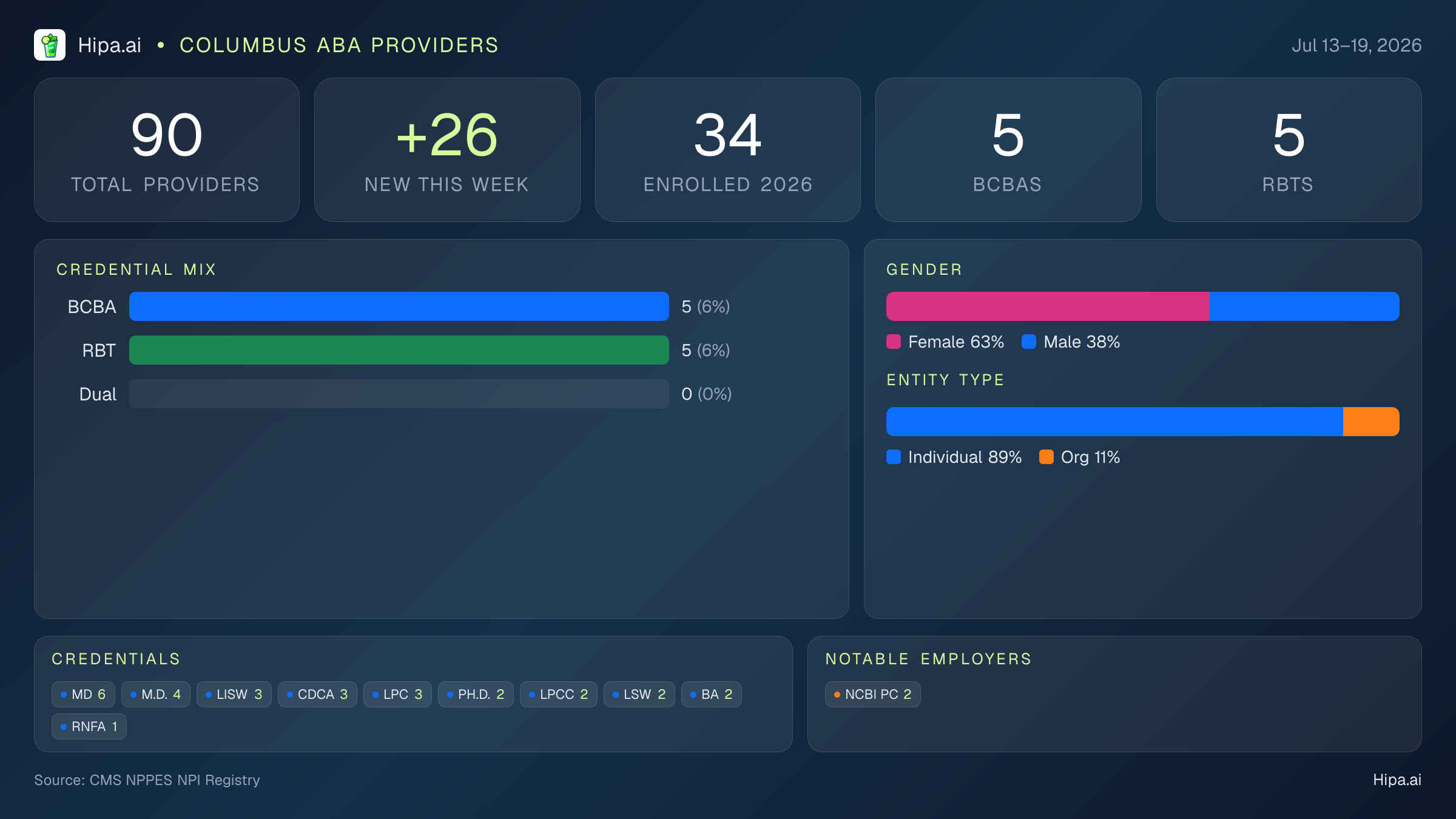Select the NCBI PC 2 employer chip
The image size is (1456, 819).
[x=873, y=694]
